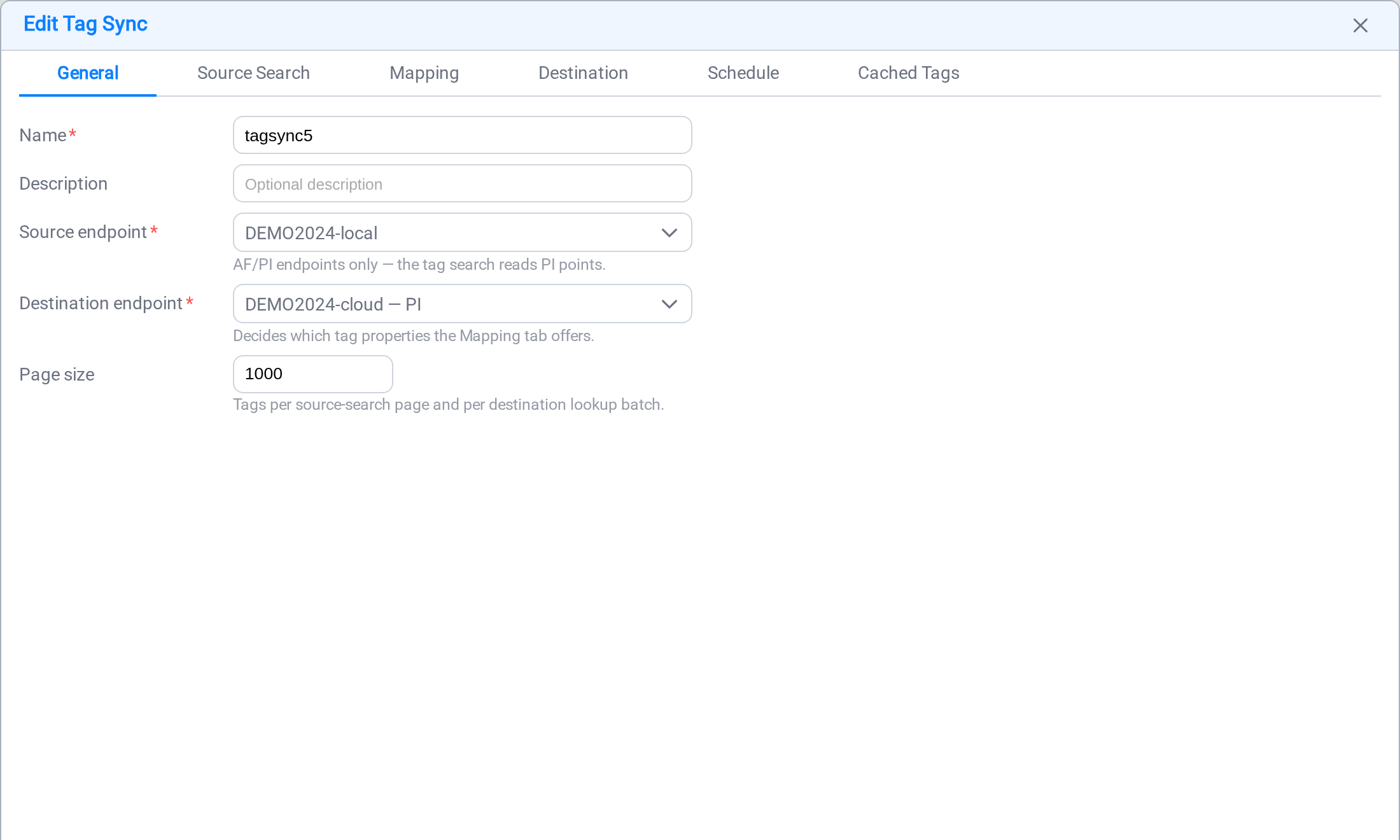
Task: Close the Edit Tag Sync dialog
Action: pos(1360,25)
